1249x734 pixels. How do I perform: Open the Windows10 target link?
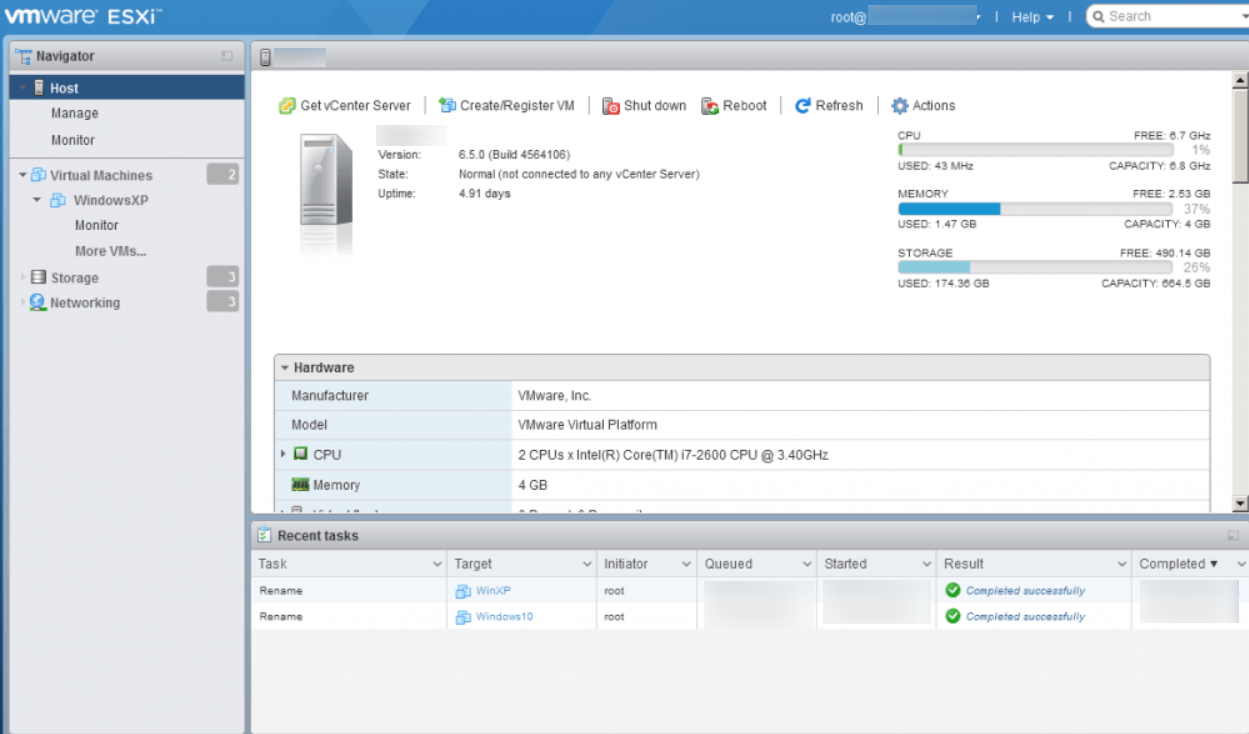(x=504, y=617)
